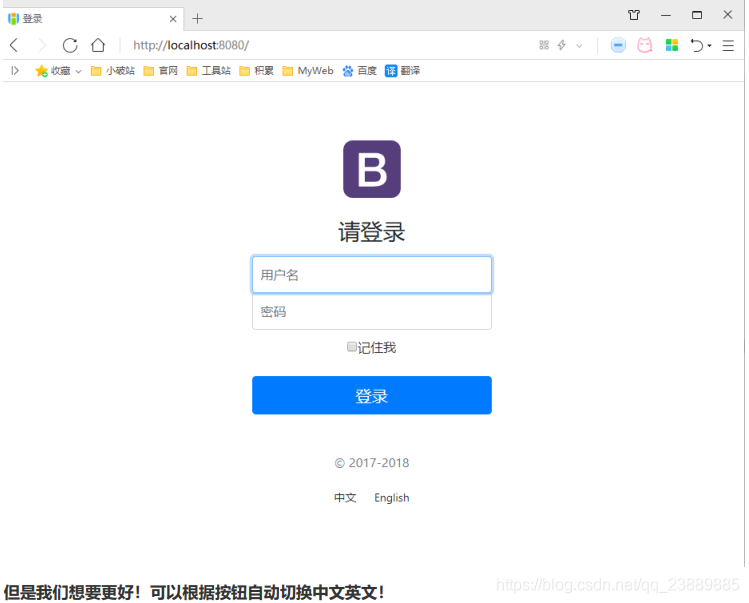The height and width of the screenshot is (603, 749).
Task: Open the skin shirt icon in title bar
Action: pos(634,15)
